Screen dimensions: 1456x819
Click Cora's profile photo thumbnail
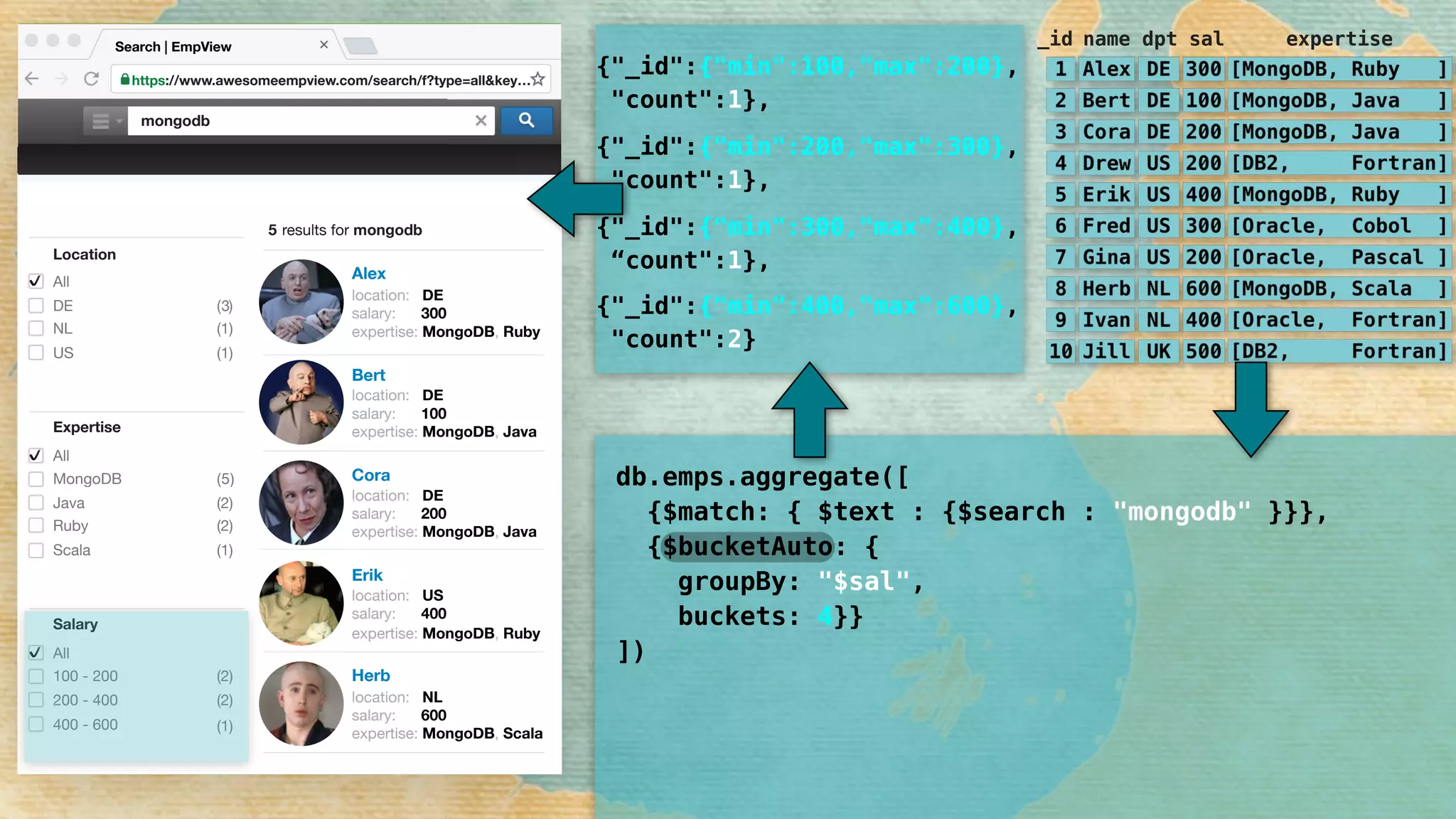coord(301,503)
